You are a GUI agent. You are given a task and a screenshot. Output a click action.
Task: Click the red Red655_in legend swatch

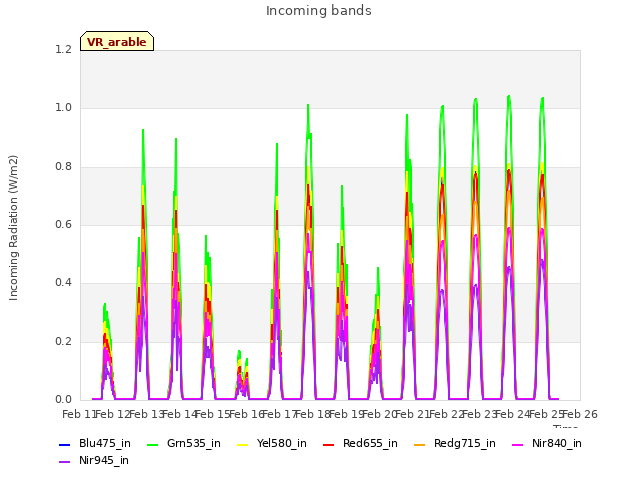coord(329,444)
